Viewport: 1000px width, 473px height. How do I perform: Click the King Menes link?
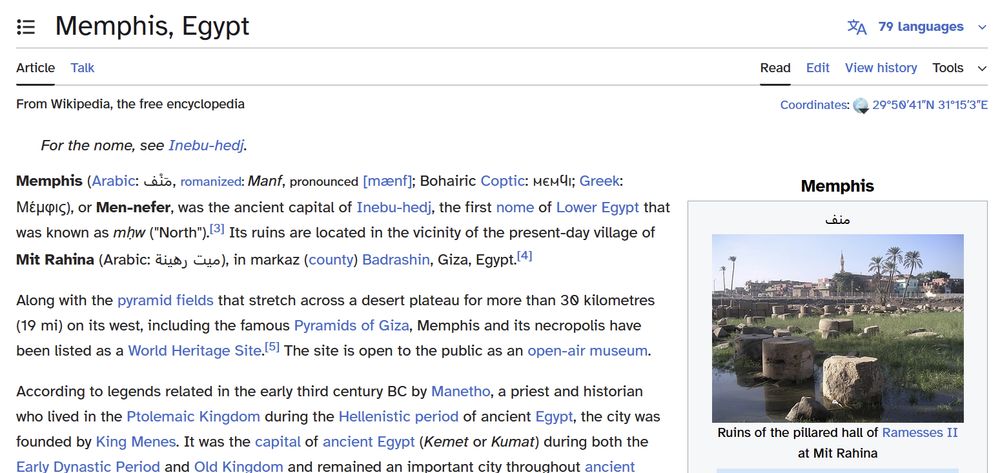click(x=135, y=441)
